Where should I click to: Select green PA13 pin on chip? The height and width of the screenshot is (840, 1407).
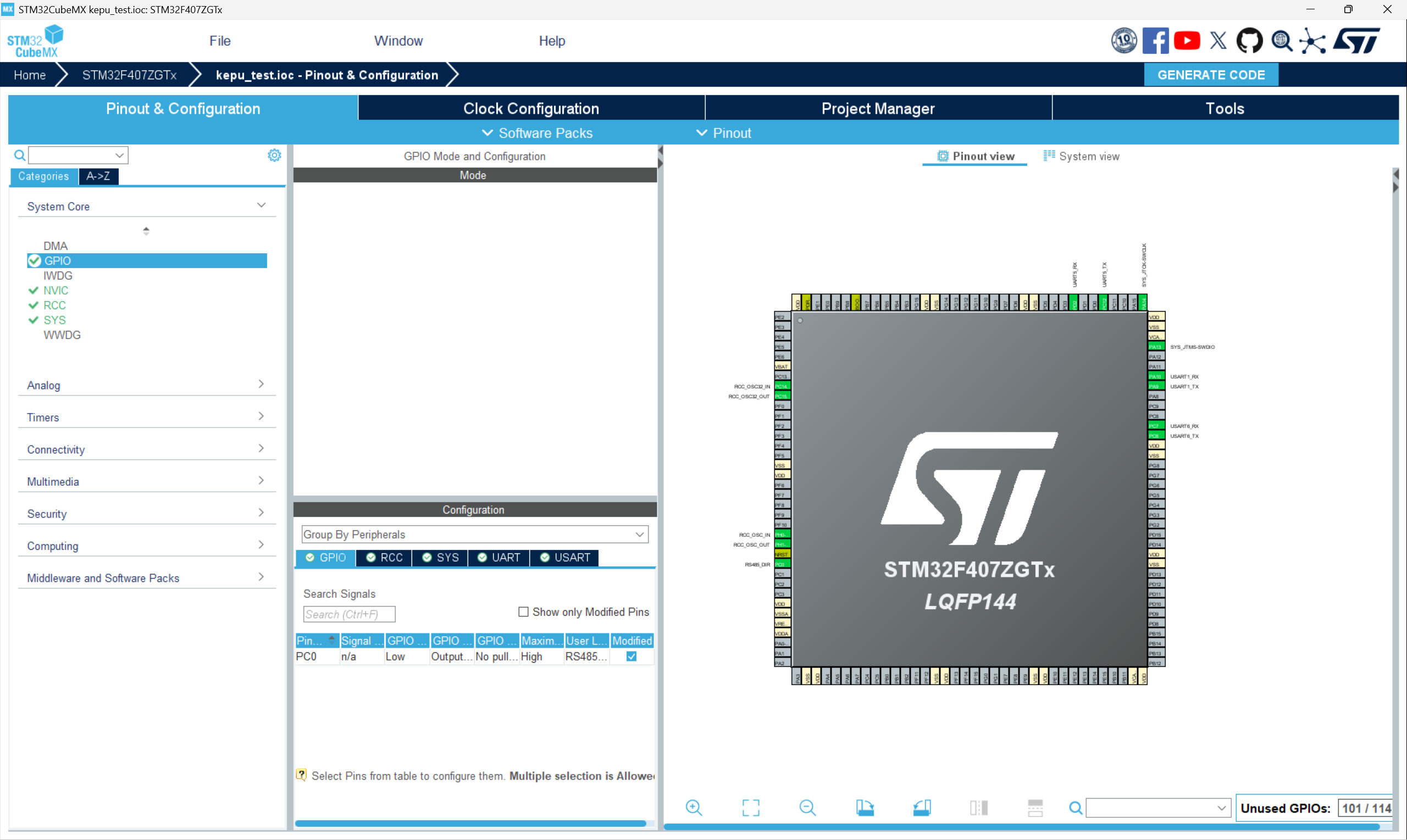[1155, 347]
